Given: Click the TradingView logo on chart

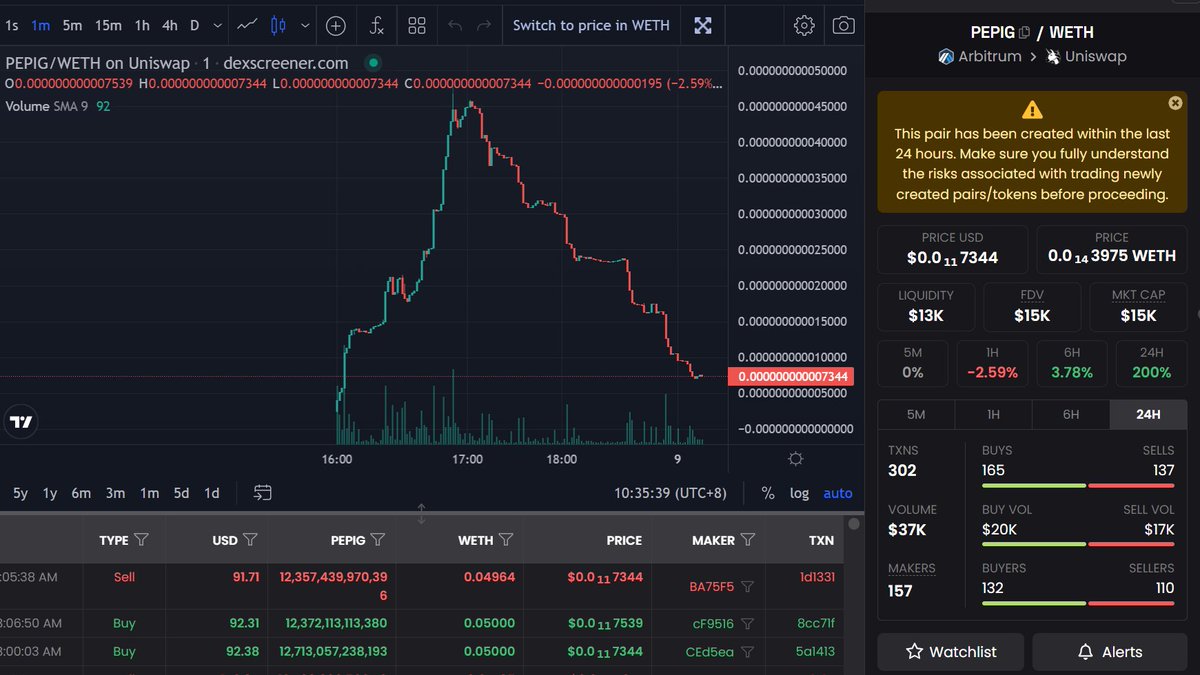Looking at the screenshot, I should pyautogui.click(x=21, y=422).
